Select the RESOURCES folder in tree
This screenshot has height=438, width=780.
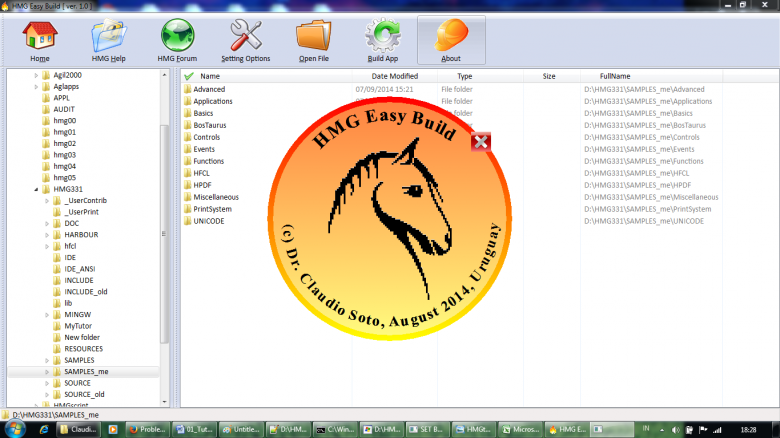tap(84, 349)
